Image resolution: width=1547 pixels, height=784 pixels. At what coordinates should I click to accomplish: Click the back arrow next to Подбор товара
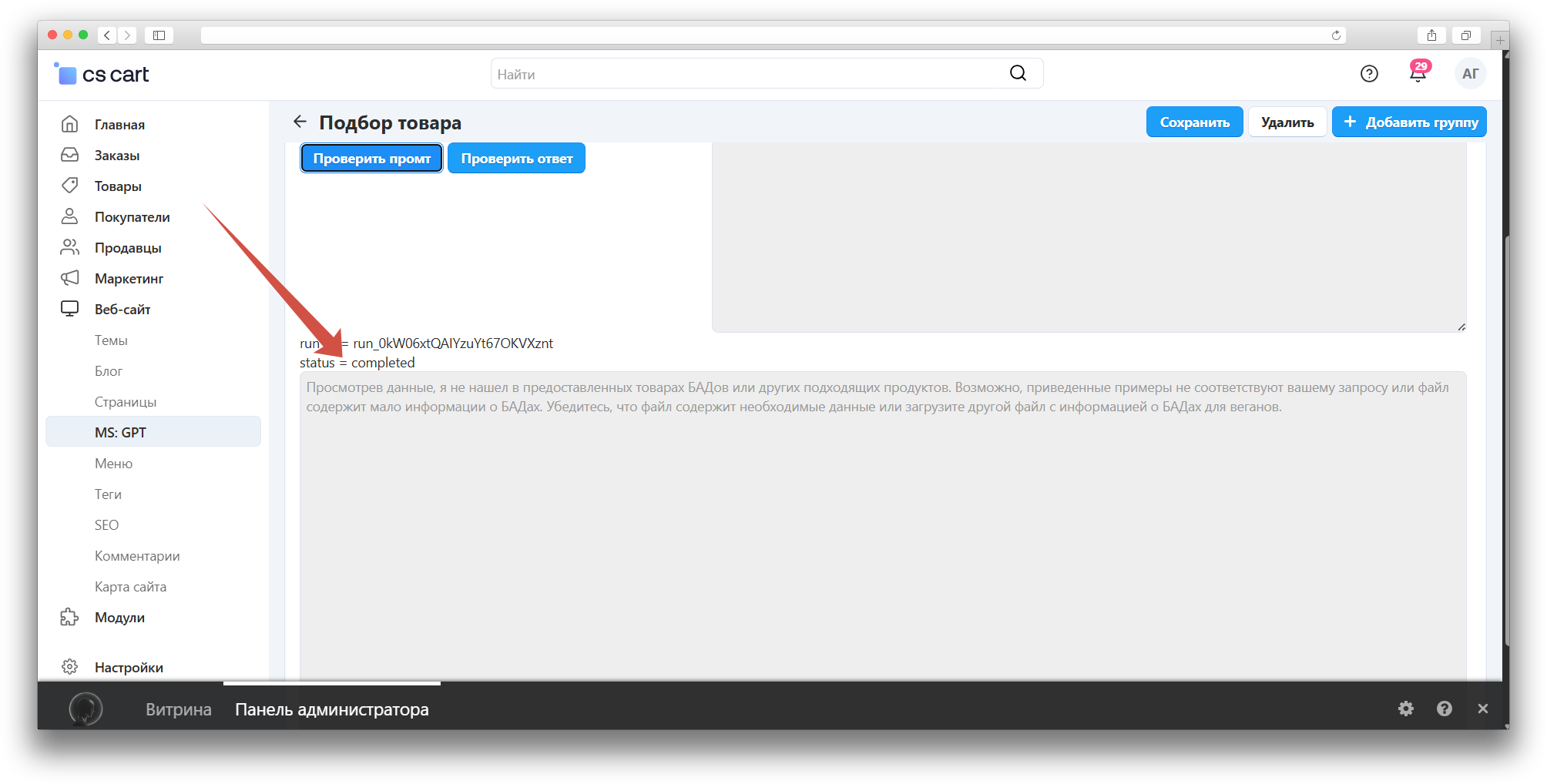click(x=300, y=122)
